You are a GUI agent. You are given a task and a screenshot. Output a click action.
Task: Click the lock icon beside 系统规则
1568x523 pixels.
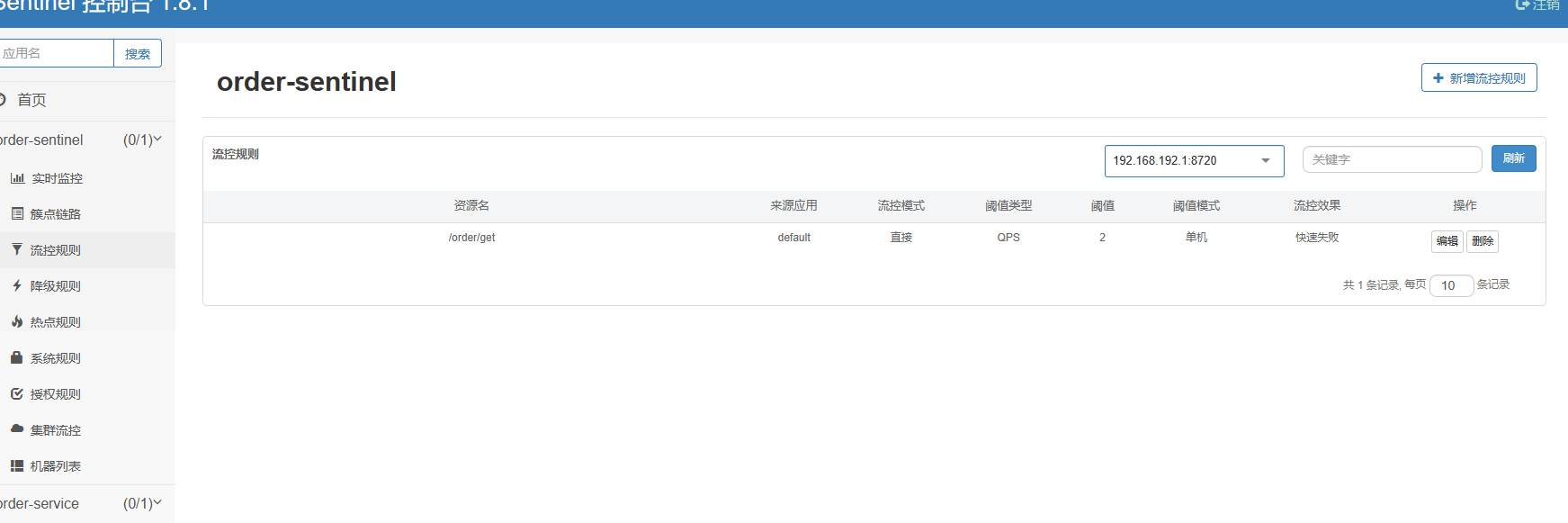(x=16, y=357)
